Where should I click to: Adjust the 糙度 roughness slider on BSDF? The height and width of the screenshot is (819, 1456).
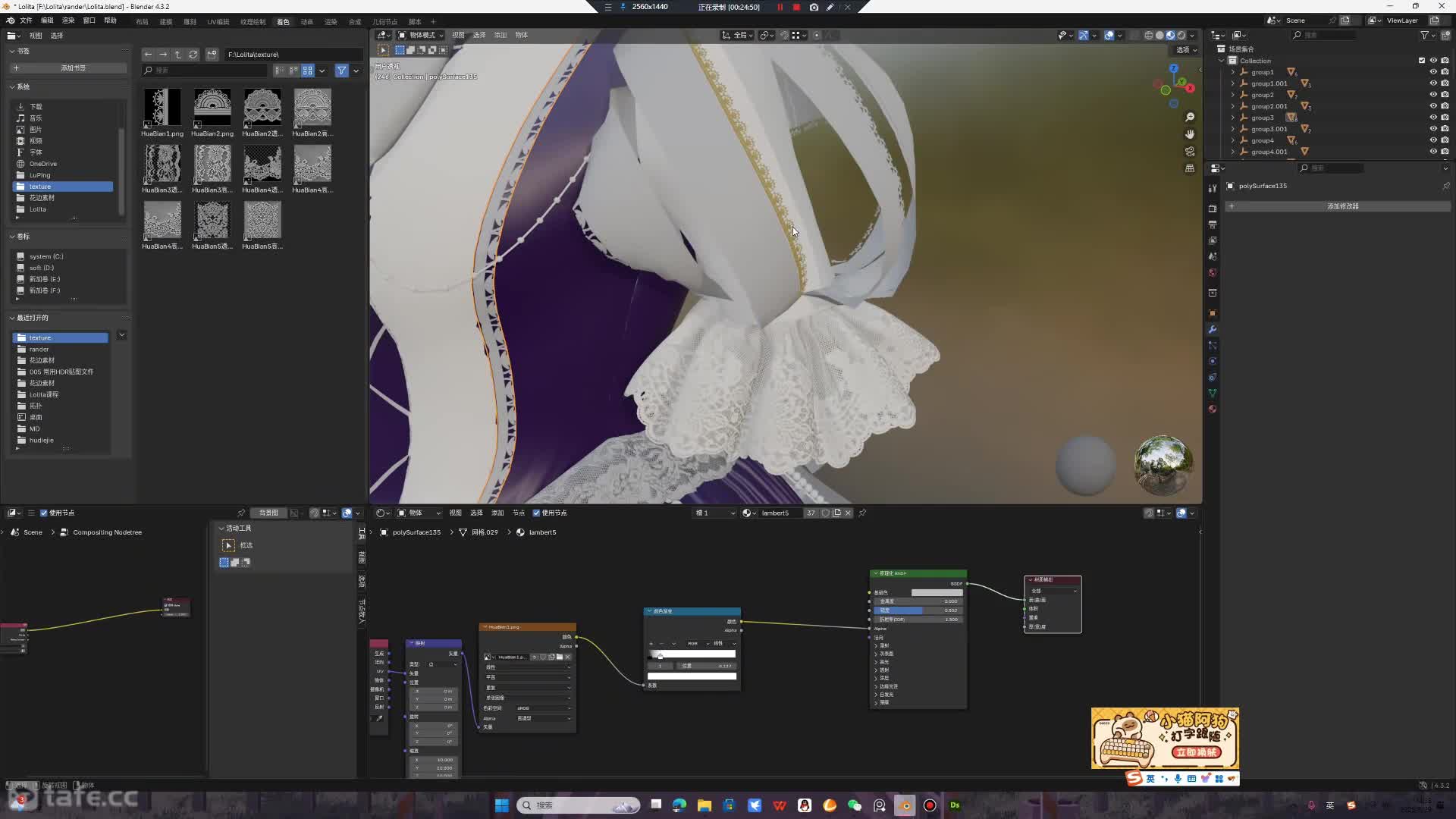tap(918, 610)
